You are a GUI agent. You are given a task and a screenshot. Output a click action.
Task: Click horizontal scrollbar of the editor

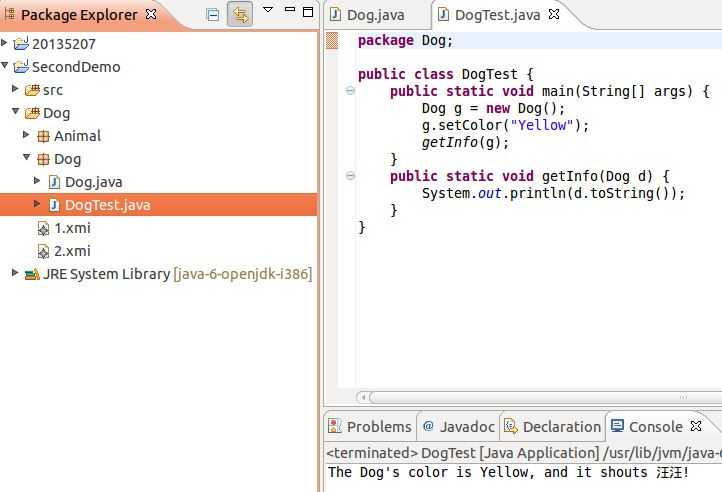tap(546, 397)
